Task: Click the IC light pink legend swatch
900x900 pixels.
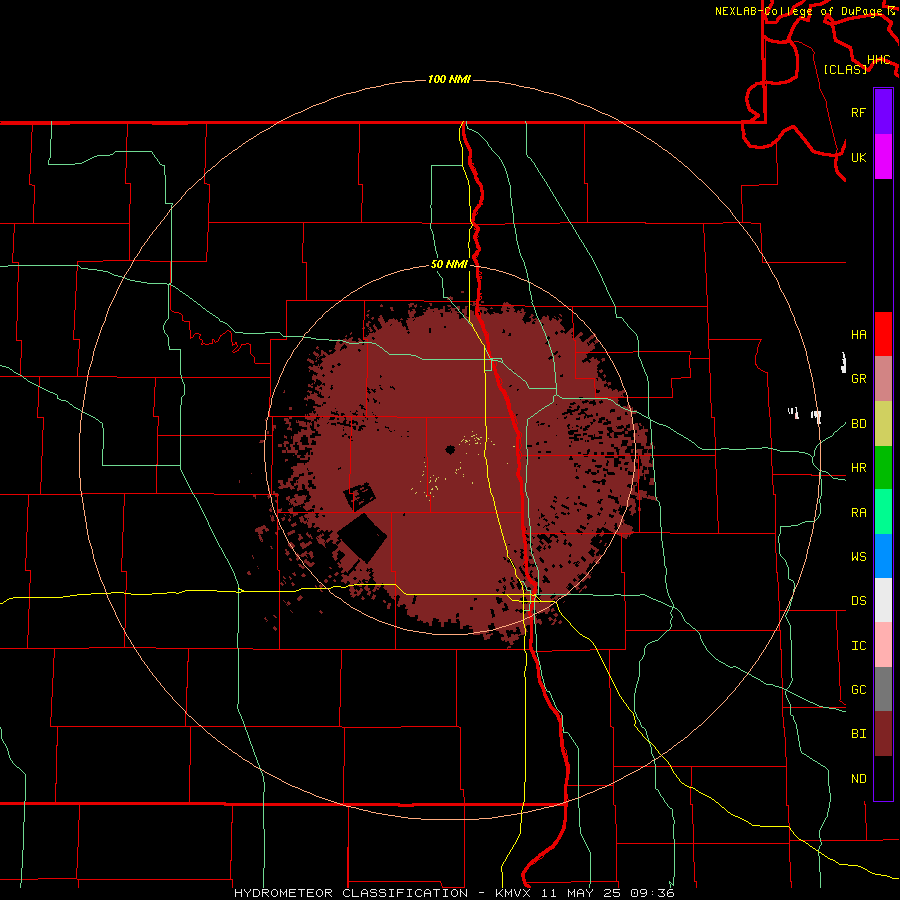Action: 883,645
